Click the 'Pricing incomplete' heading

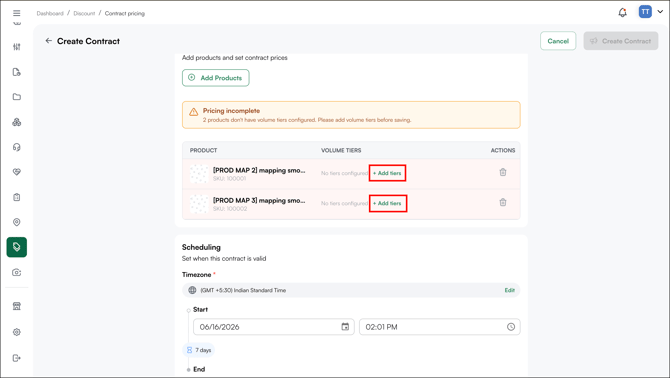click(231, 111)
